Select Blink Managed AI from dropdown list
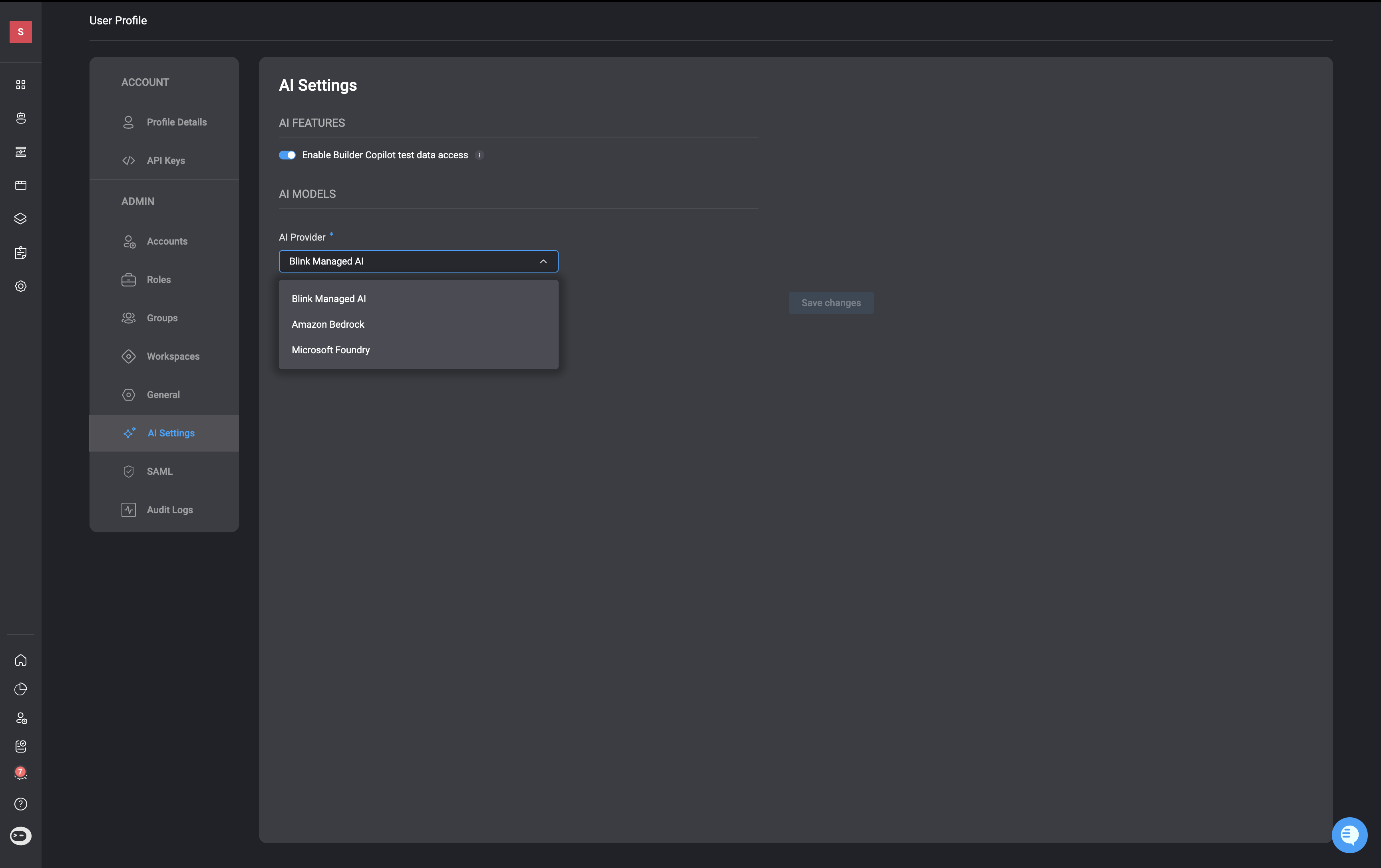Screen dimensions: 1381x868 [419, 299]
